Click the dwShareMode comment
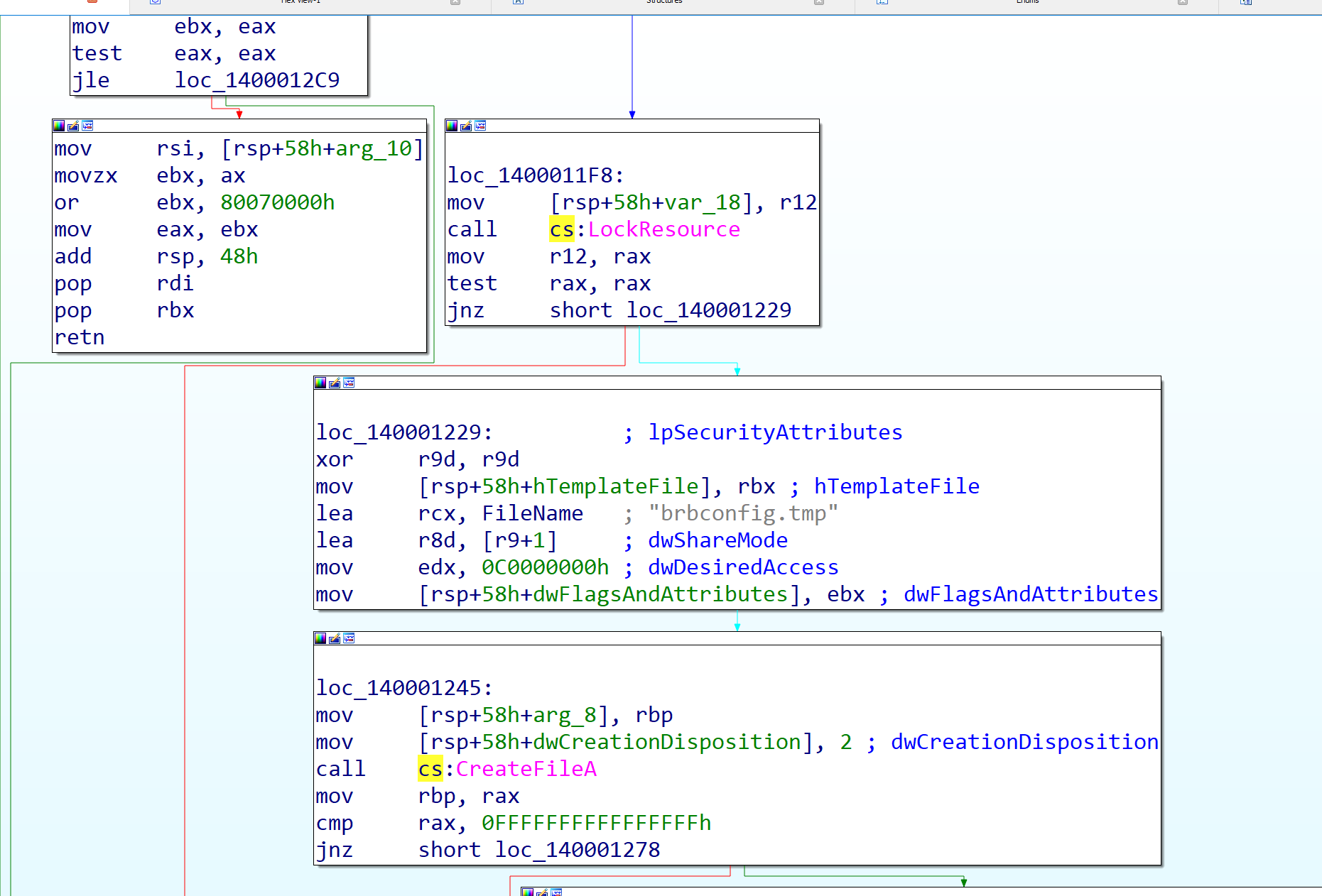The image size is (1322, 896). click(x=717, y=540)
